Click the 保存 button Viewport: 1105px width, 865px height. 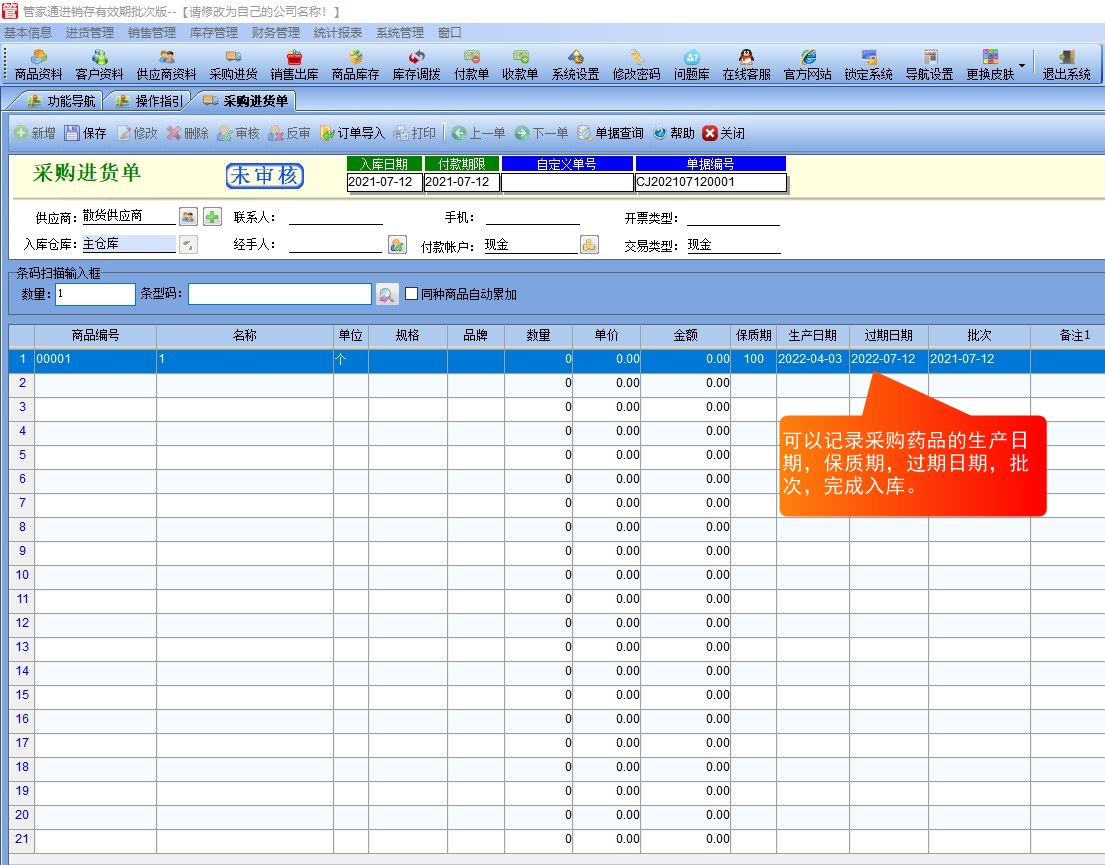(x=85, y=133)
